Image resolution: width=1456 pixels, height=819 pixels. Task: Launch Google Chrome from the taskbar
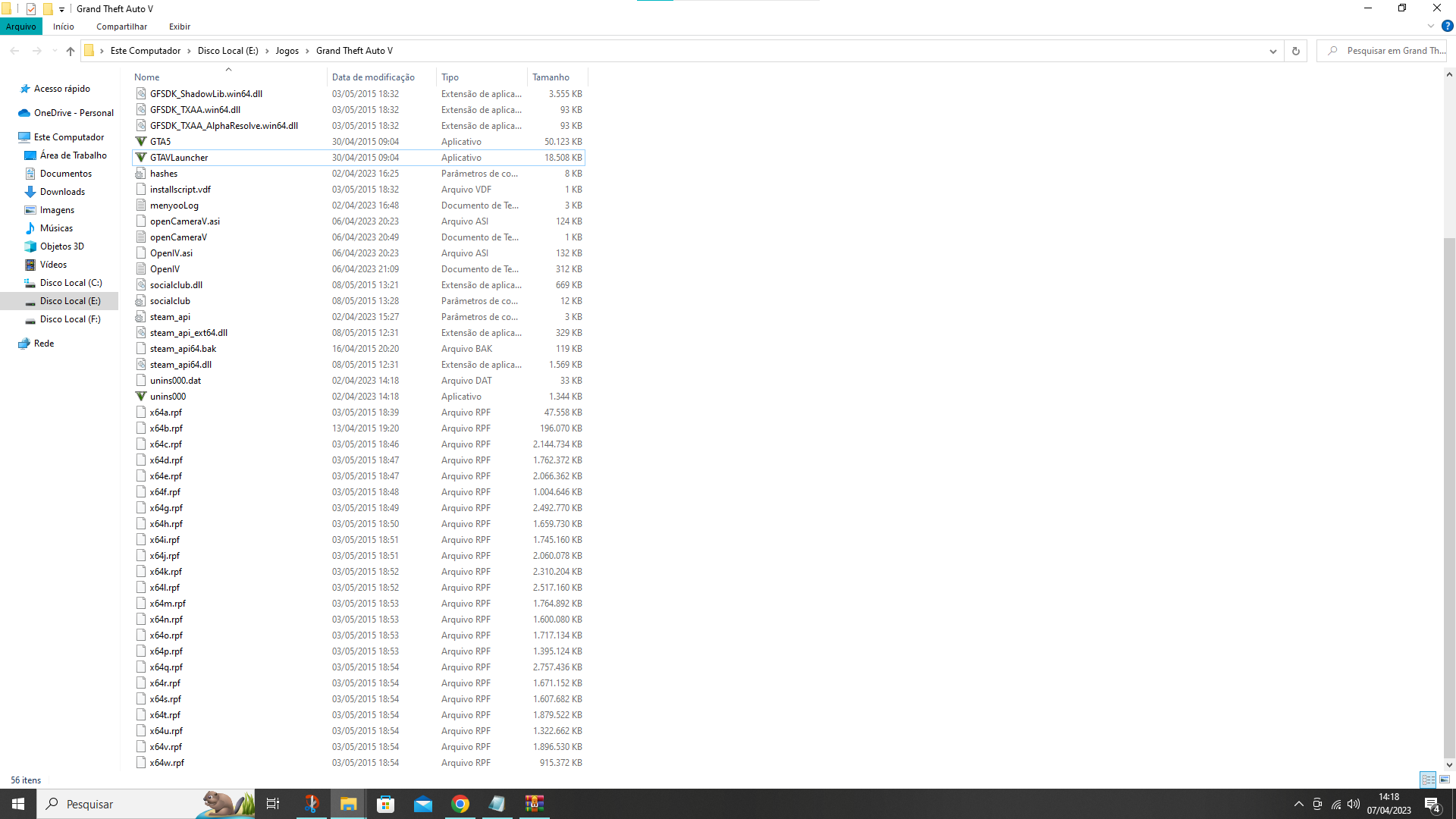click(x=460, y=804)
